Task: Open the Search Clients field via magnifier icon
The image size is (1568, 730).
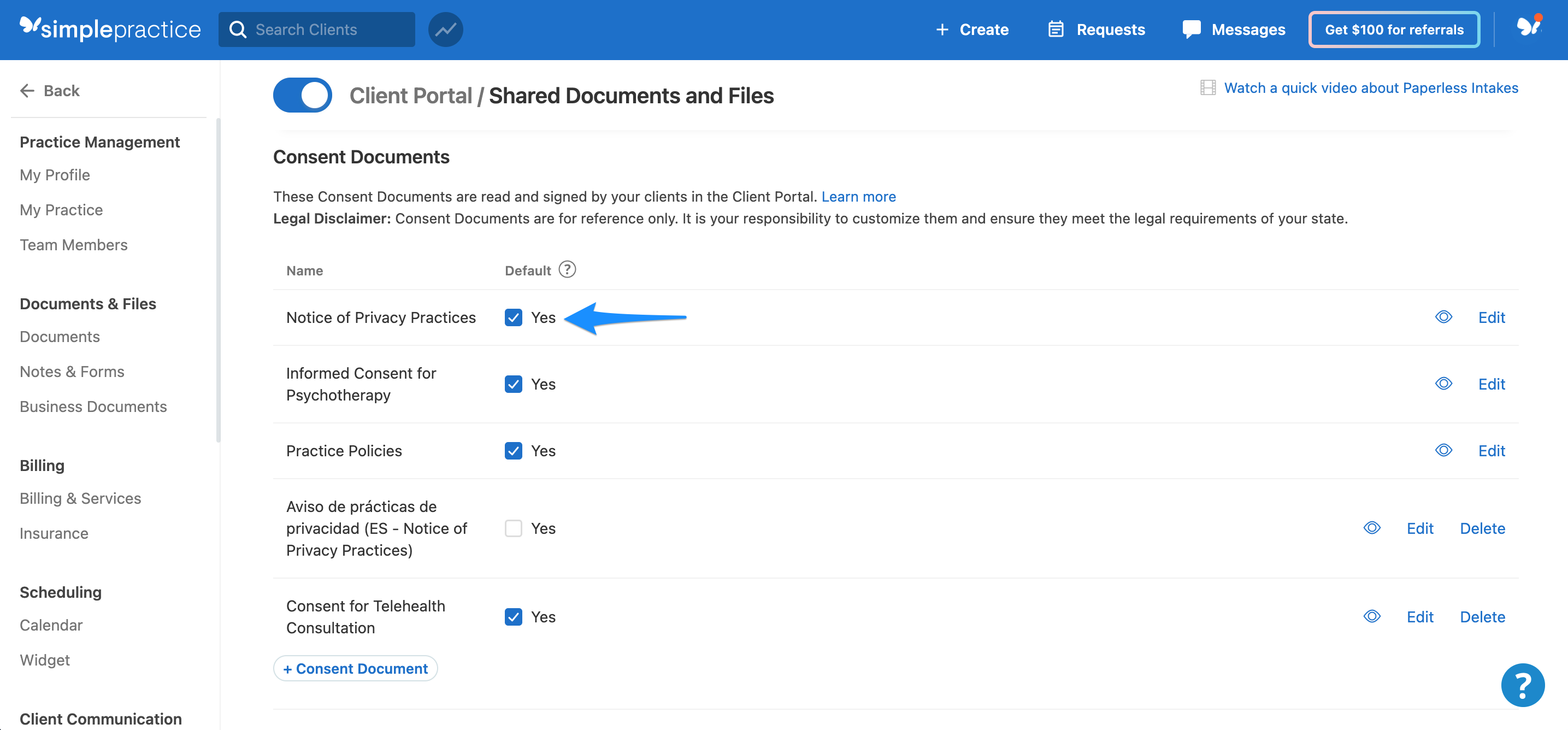Action: click(x=238, y=28)
